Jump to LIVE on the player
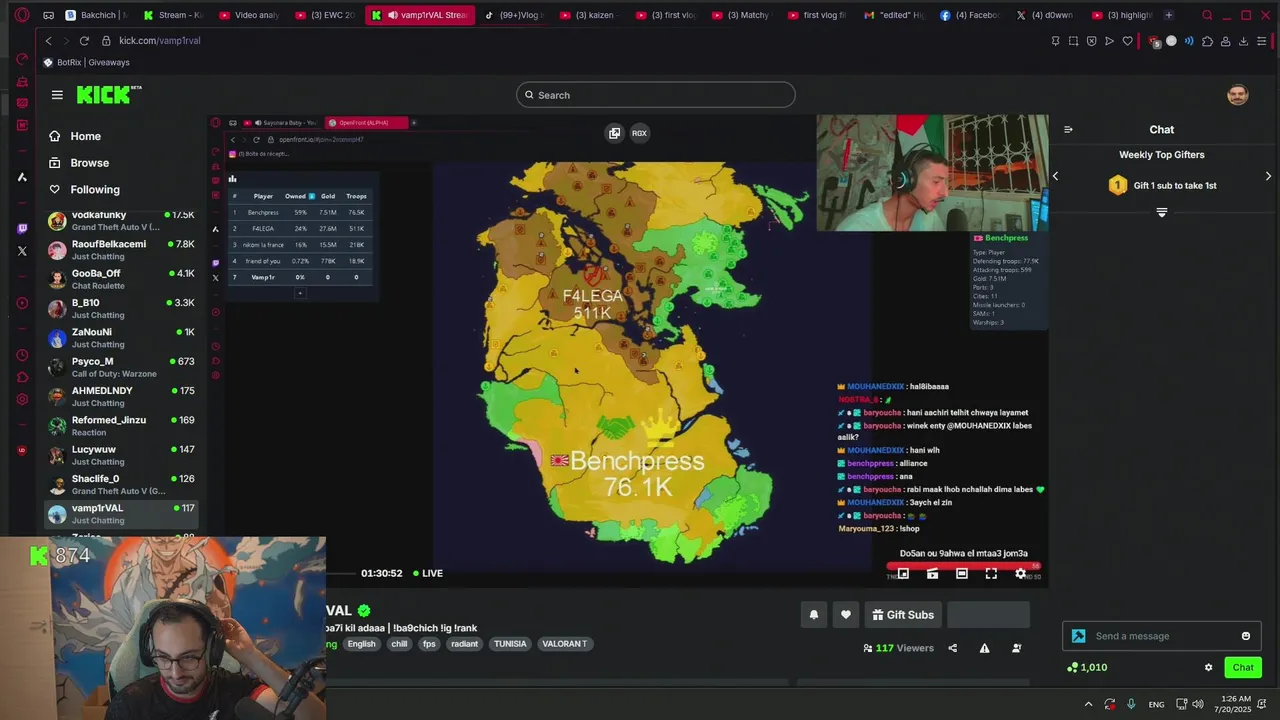 (427, 573)
